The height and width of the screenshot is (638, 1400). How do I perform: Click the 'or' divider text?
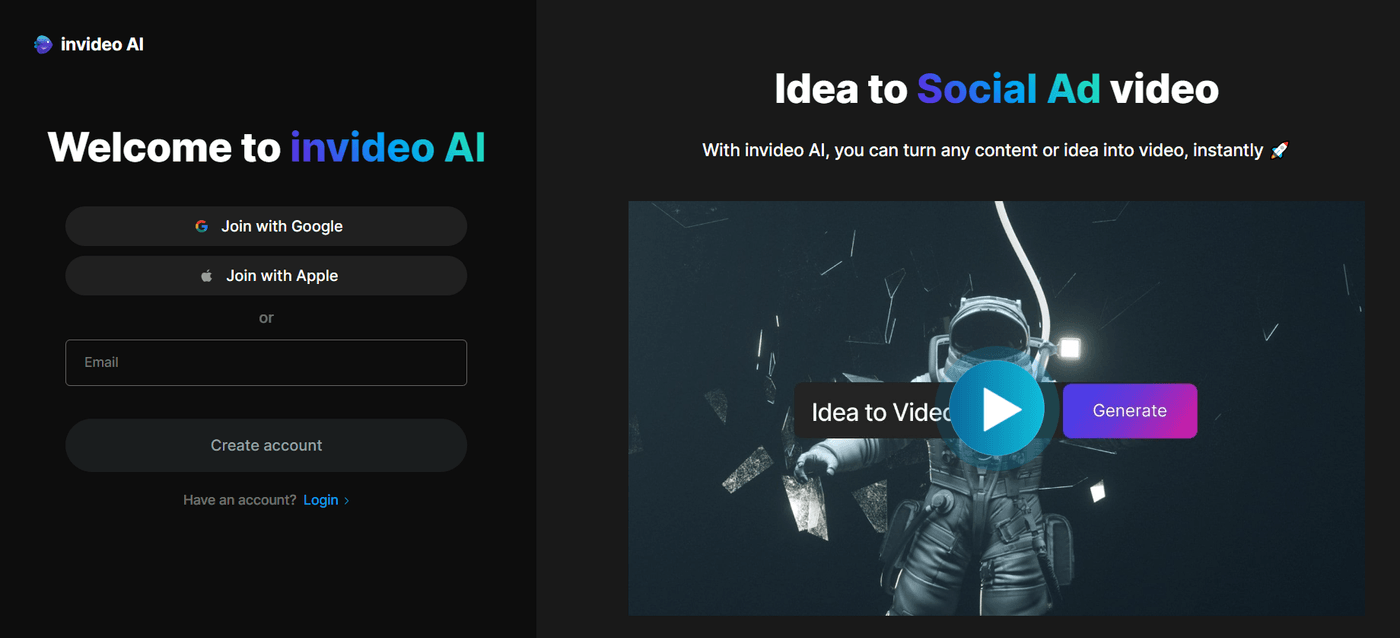coord(266,318)
